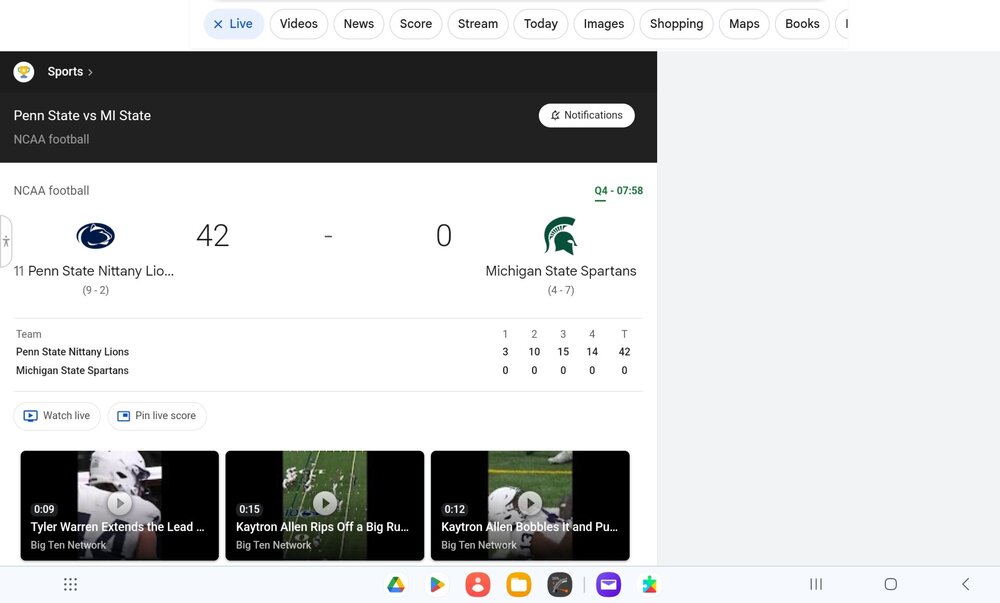Click Penn State's score of 42
Screen dimensions: 1000x603
(212, 236)
